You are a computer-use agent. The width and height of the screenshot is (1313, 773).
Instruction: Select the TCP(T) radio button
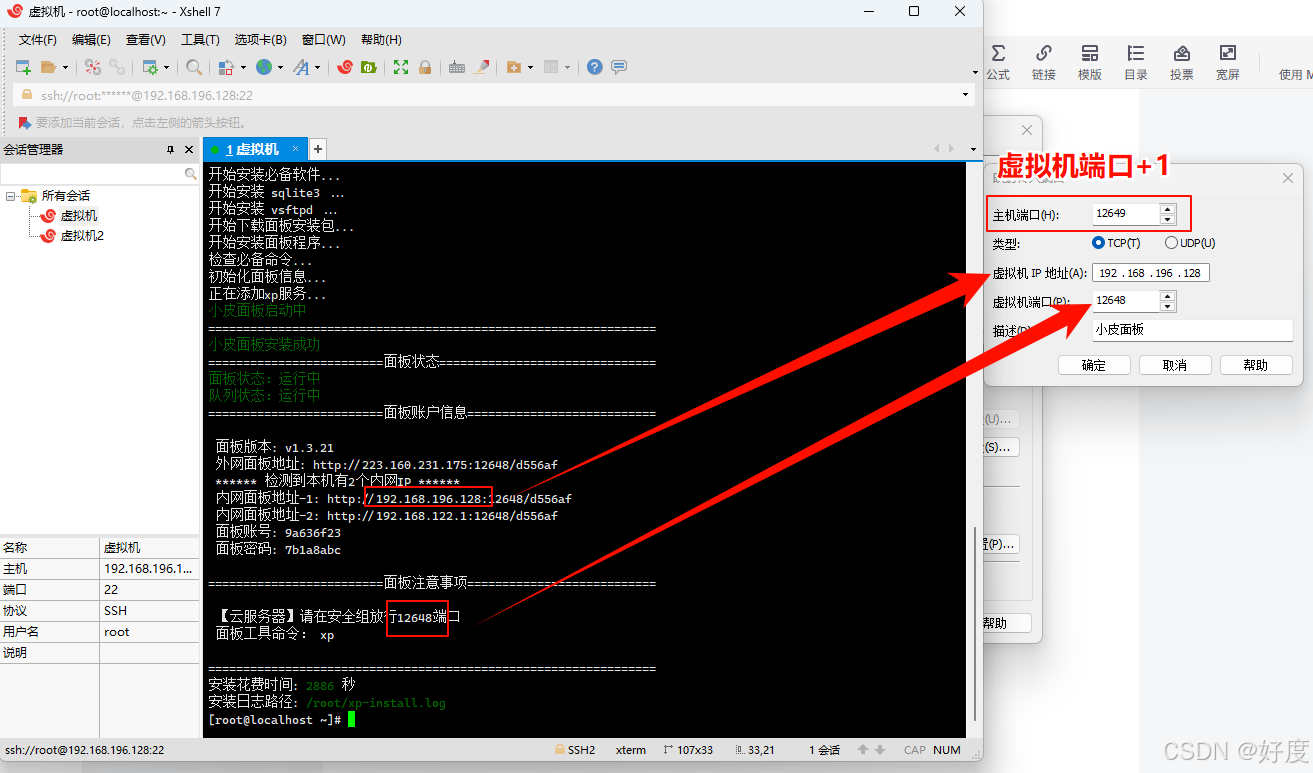click(1098, 243)
